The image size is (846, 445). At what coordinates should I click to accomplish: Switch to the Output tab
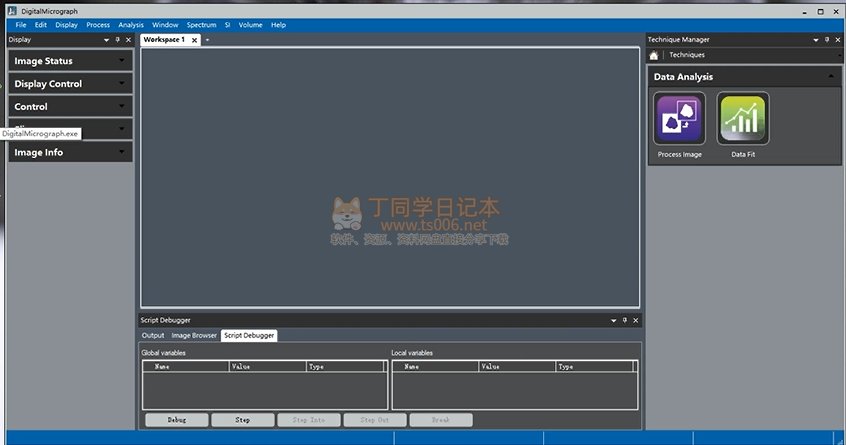click(153, 335)
